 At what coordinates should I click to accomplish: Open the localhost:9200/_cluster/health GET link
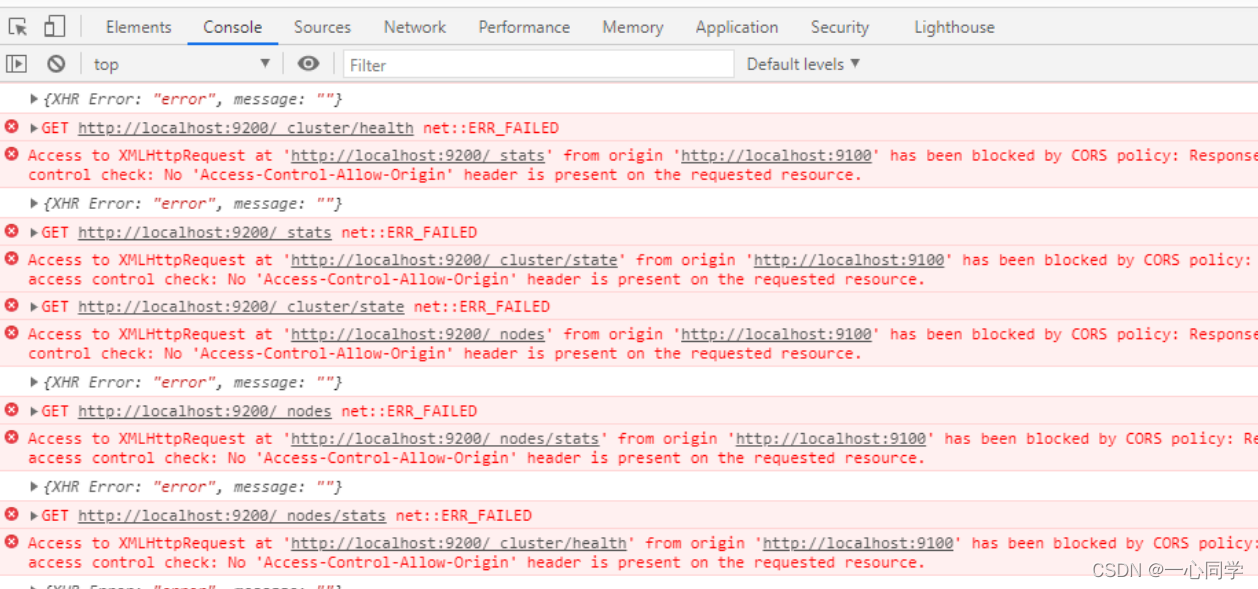[x=245, y=128]
